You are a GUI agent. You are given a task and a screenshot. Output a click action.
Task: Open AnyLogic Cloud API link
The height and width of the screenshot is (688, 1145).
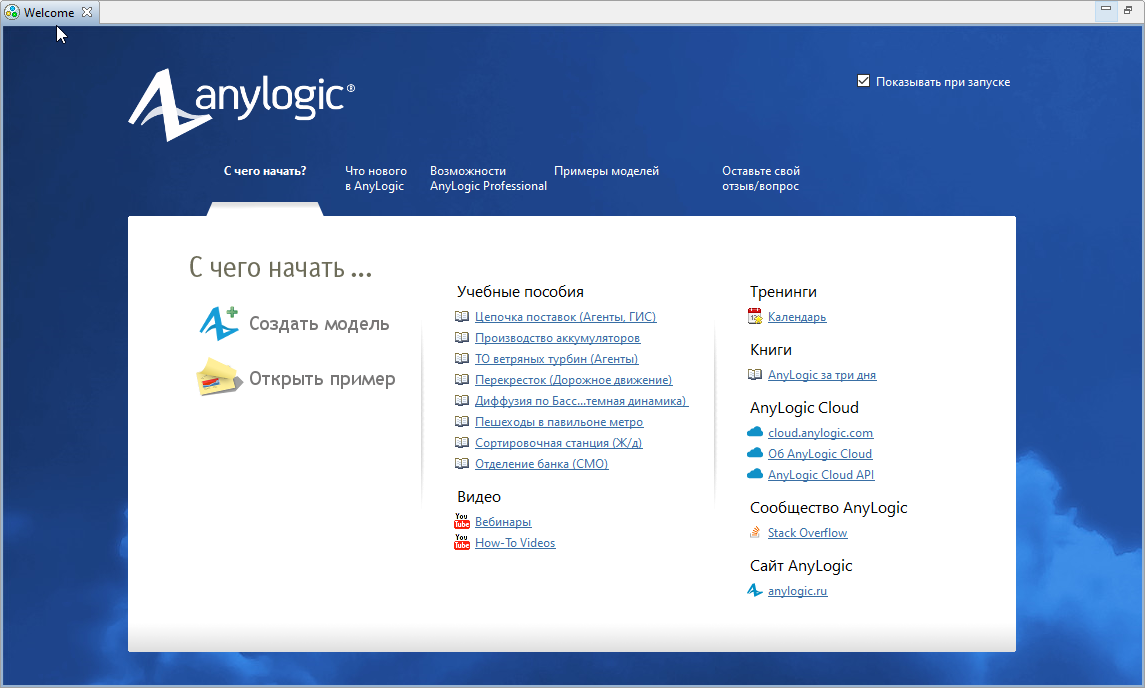coord(821,475)
